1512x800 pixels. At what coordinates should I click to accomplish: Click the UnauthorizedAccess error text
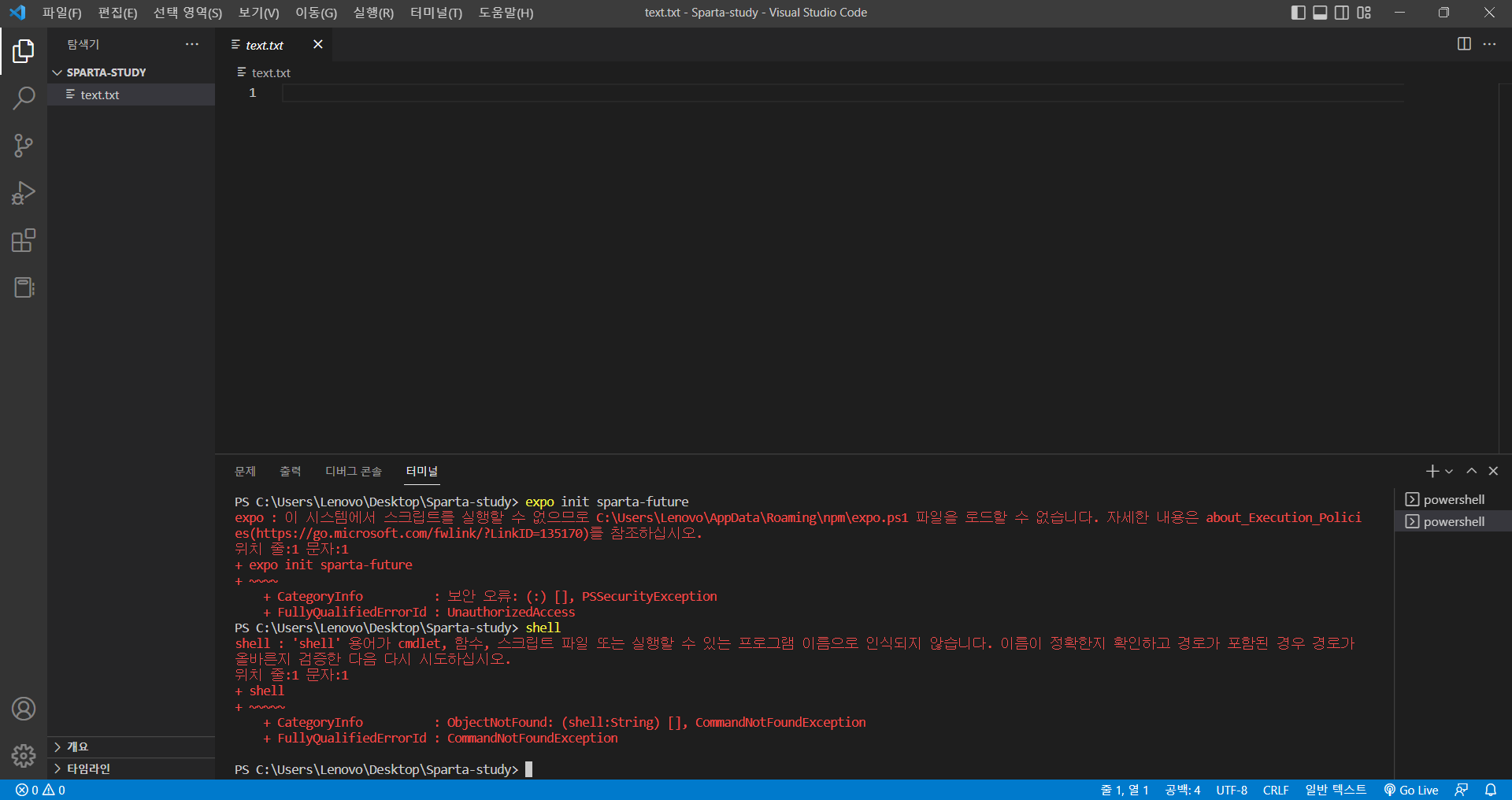(x=511, y=612)
